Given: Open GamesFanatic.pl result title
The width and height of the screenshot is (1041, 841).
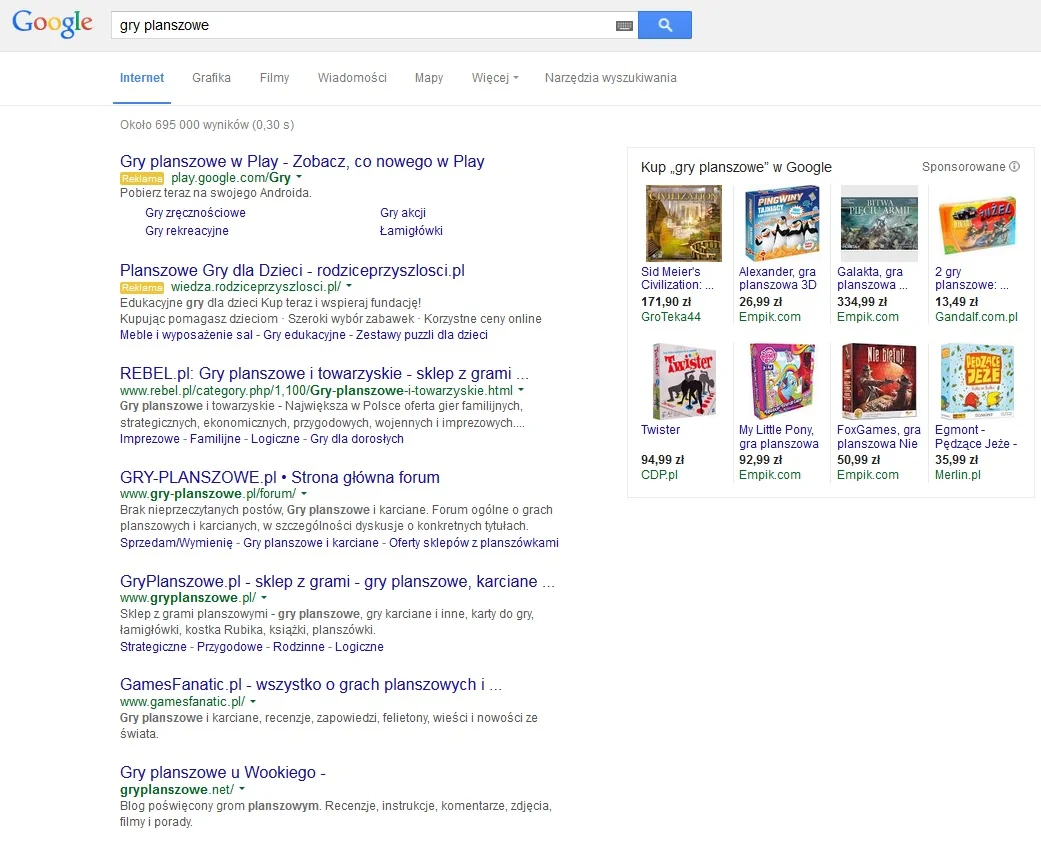Looking at the screenshot, I should pyautogui.click(x=311, y=684).
